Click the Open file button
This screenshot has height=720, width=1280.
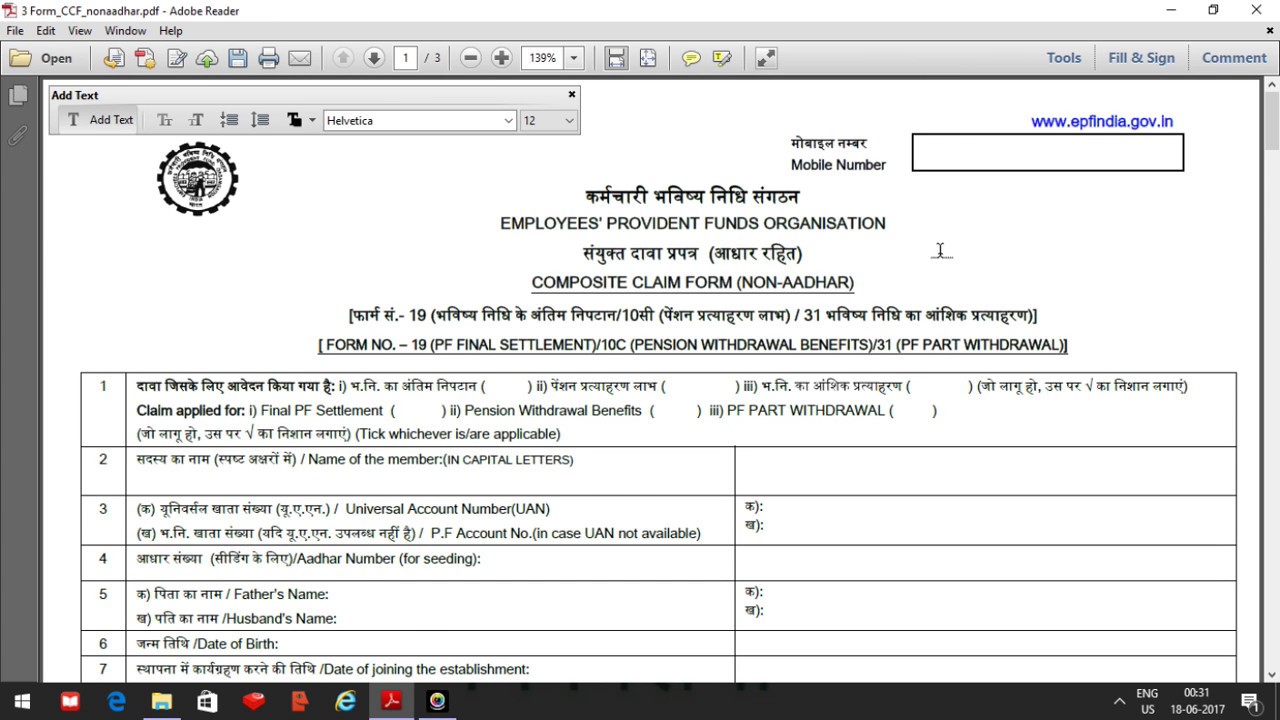(x=41, y=58)
